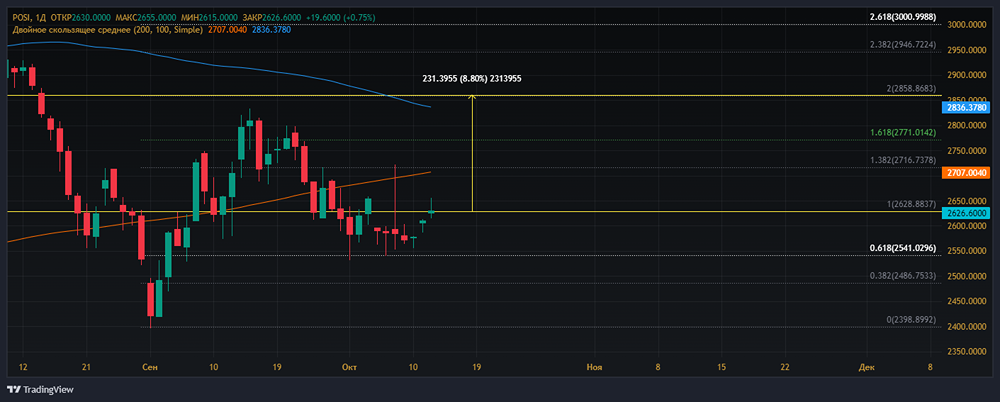
Task: Select the 231.3955 (8.80%) measurement label
Action: coord(472,78)
